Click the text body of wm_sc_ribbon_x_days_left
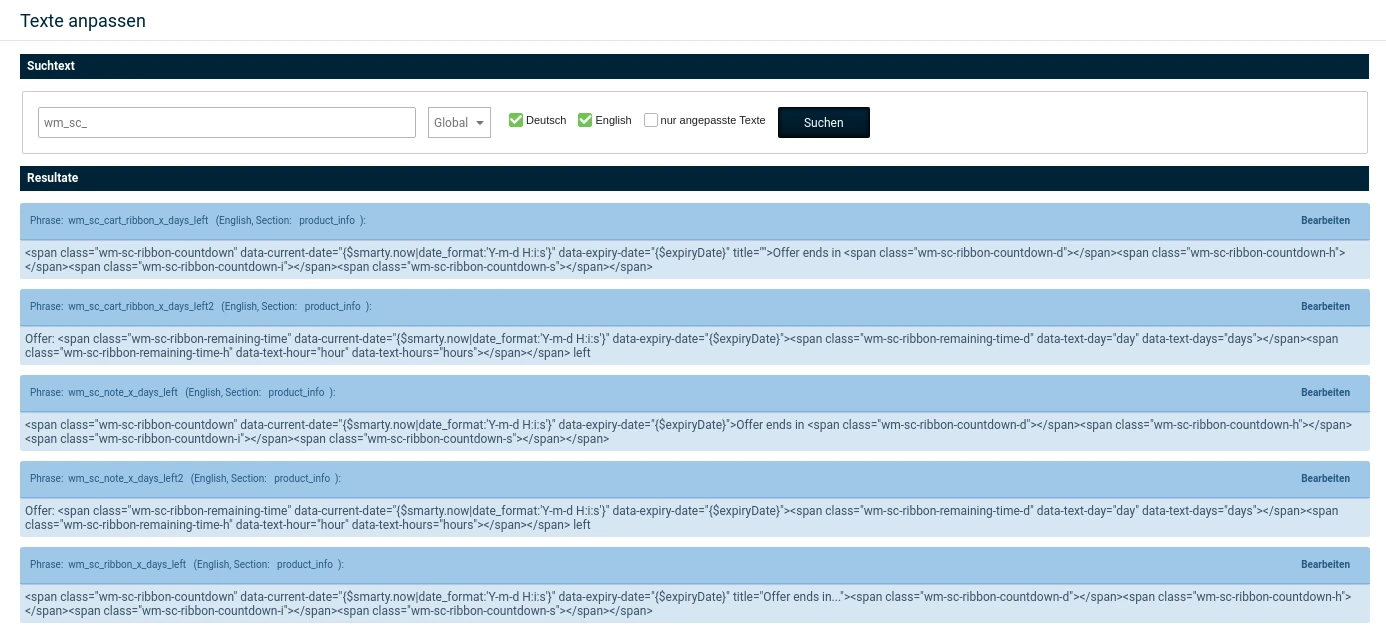Screen dimensions: 1386x631 [x=694, y=604]
